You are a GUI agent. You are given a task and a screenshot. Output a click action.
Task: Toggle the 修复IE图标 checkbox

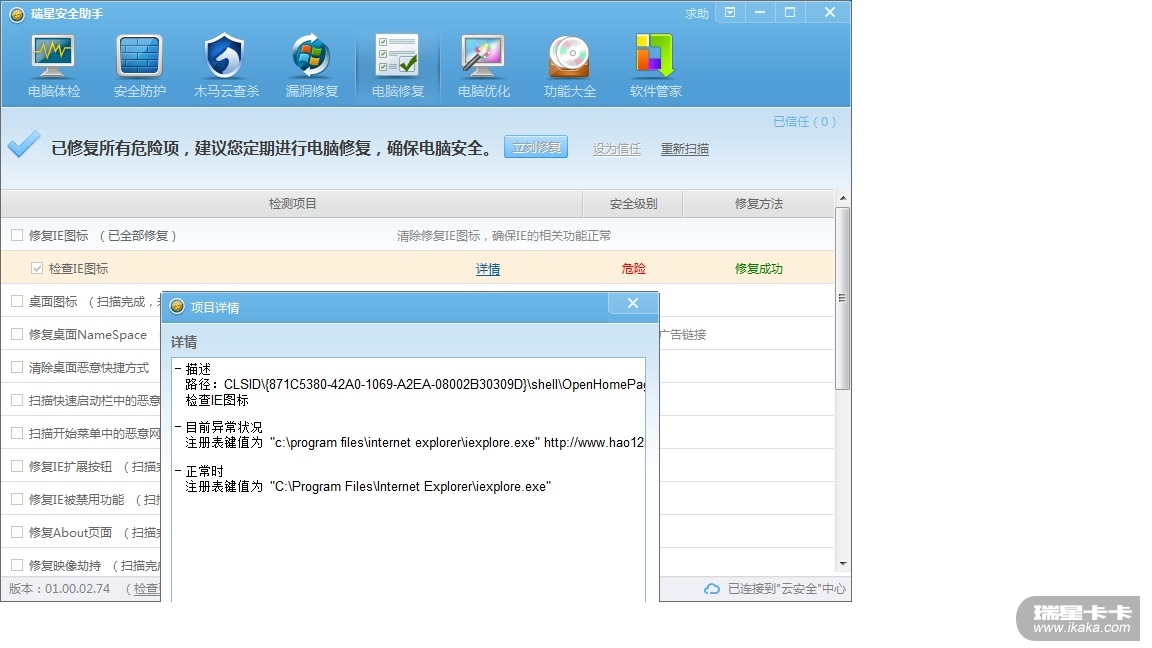(17, 235)
